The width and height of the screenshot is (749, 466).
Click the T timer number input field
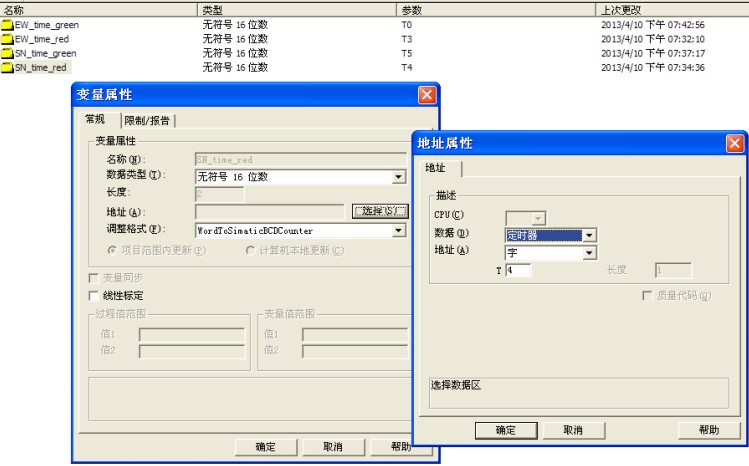click(x=518, y=270)
